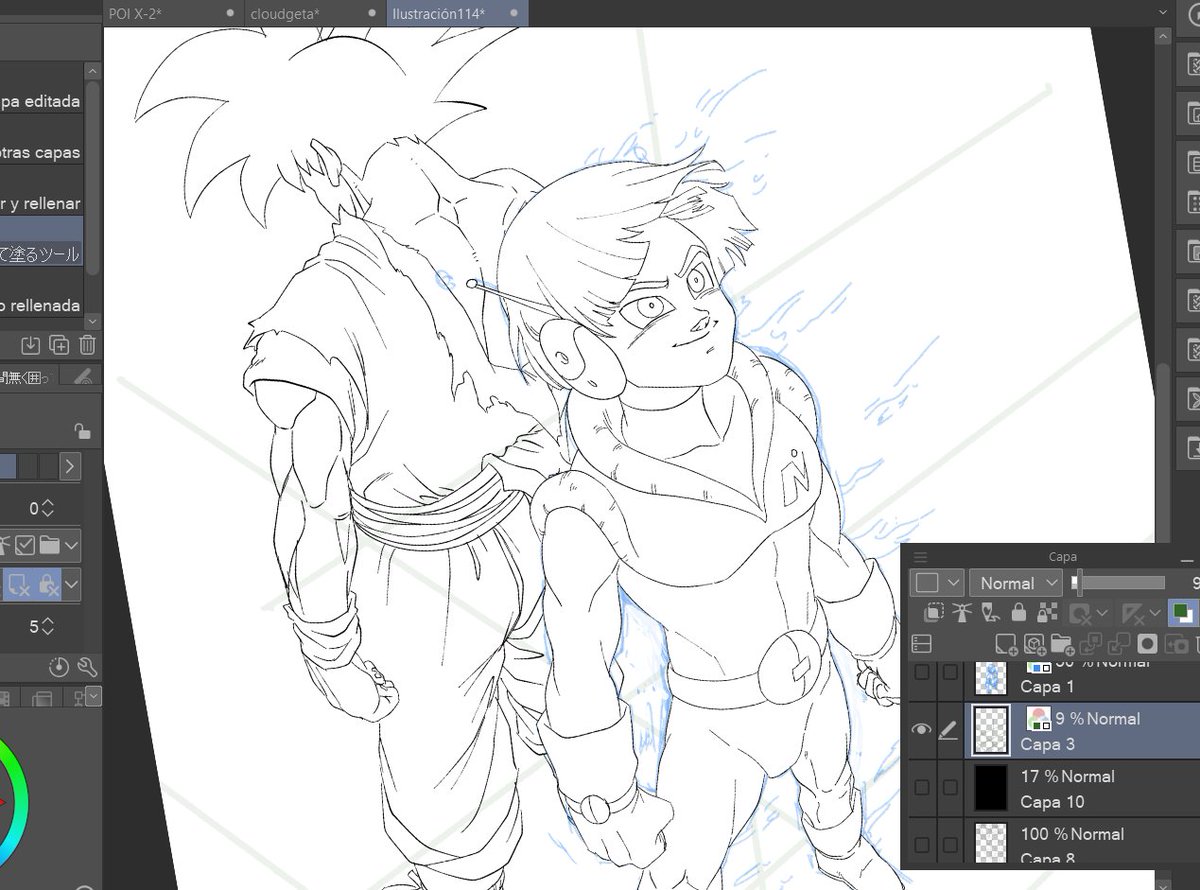Open the Capa panel hamburger menu
Viewport: 1200px width, 890px height.
[x=920, y=557]
